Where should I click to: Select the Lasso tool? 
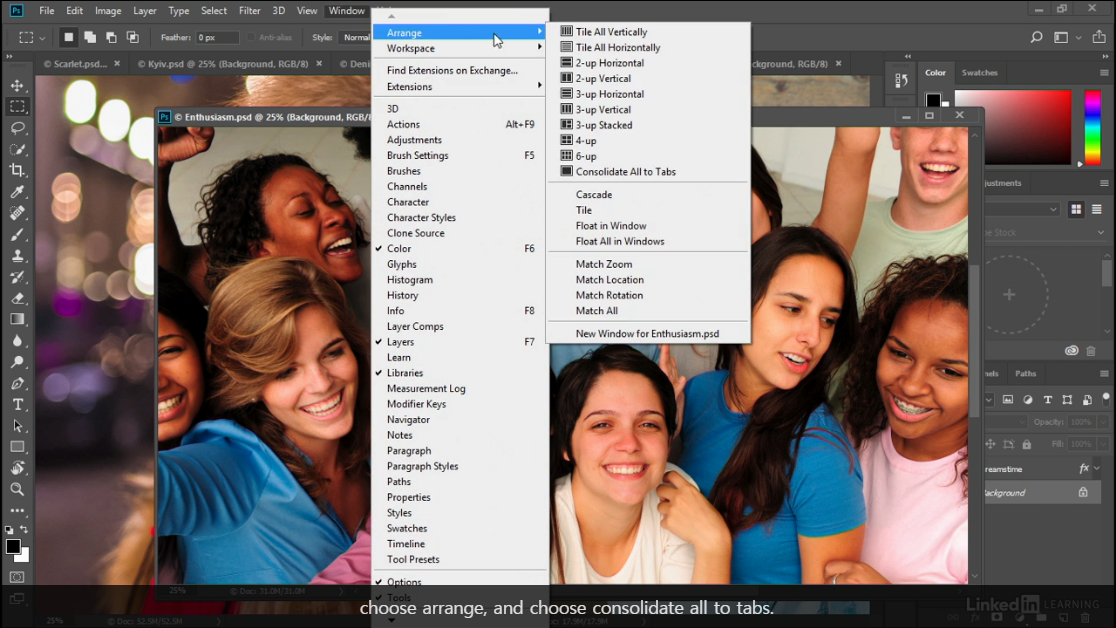[x=18, y=128]
